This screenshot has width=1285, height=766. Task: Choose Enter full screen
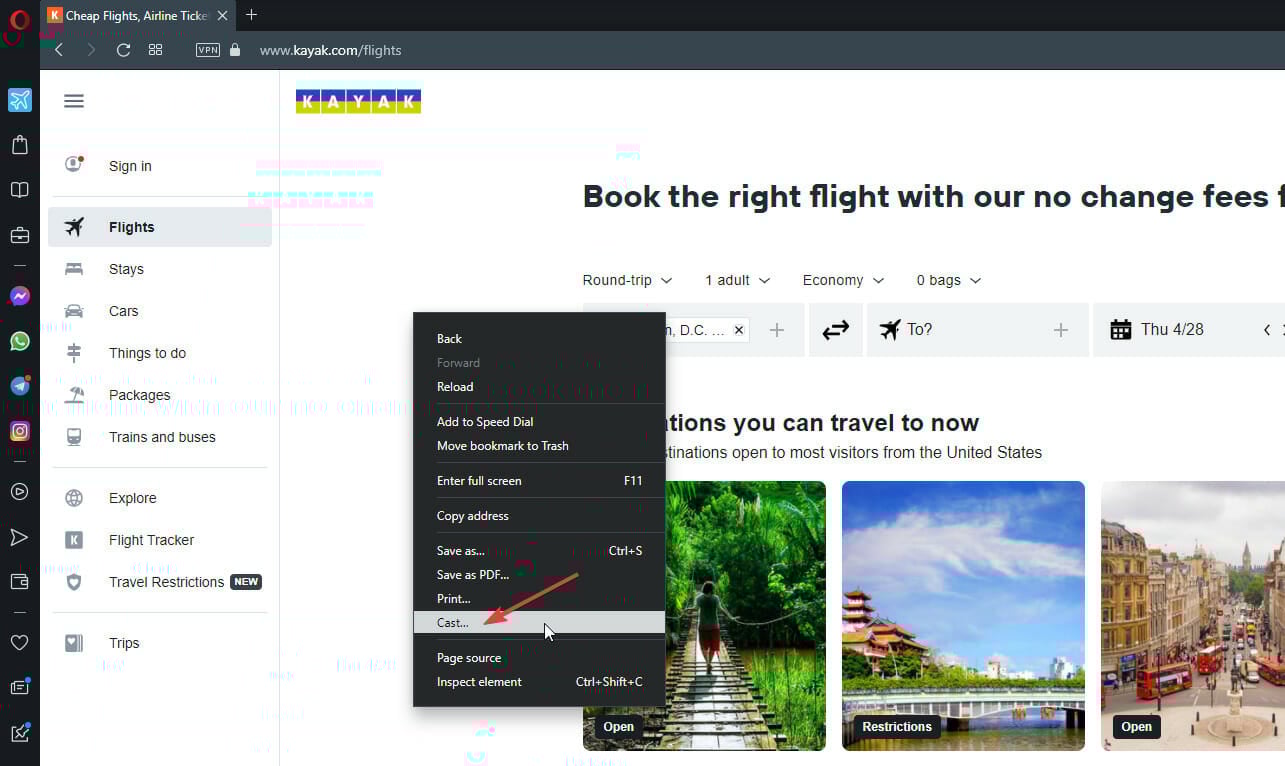click(x=539, y=481)
